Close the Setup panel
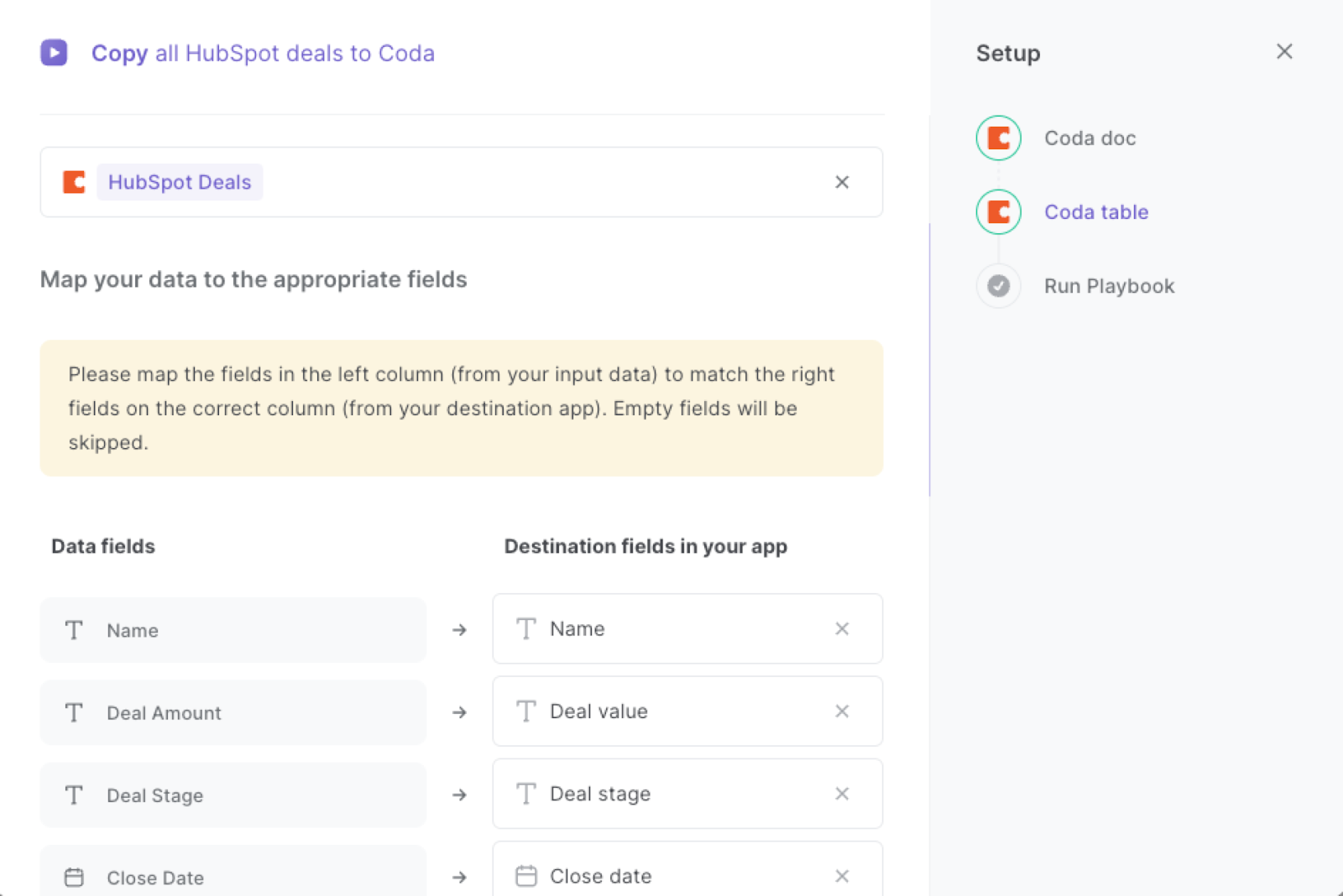This screenshot has width=1343, height=896. (x=1284, y=52)
